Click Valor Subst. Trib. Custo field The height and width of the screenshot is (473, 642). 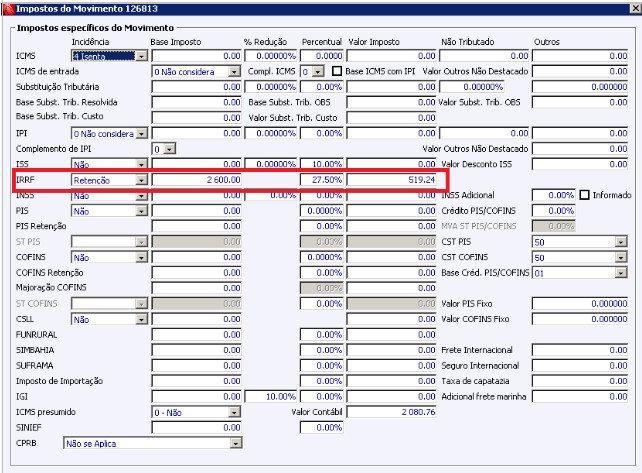391,118
